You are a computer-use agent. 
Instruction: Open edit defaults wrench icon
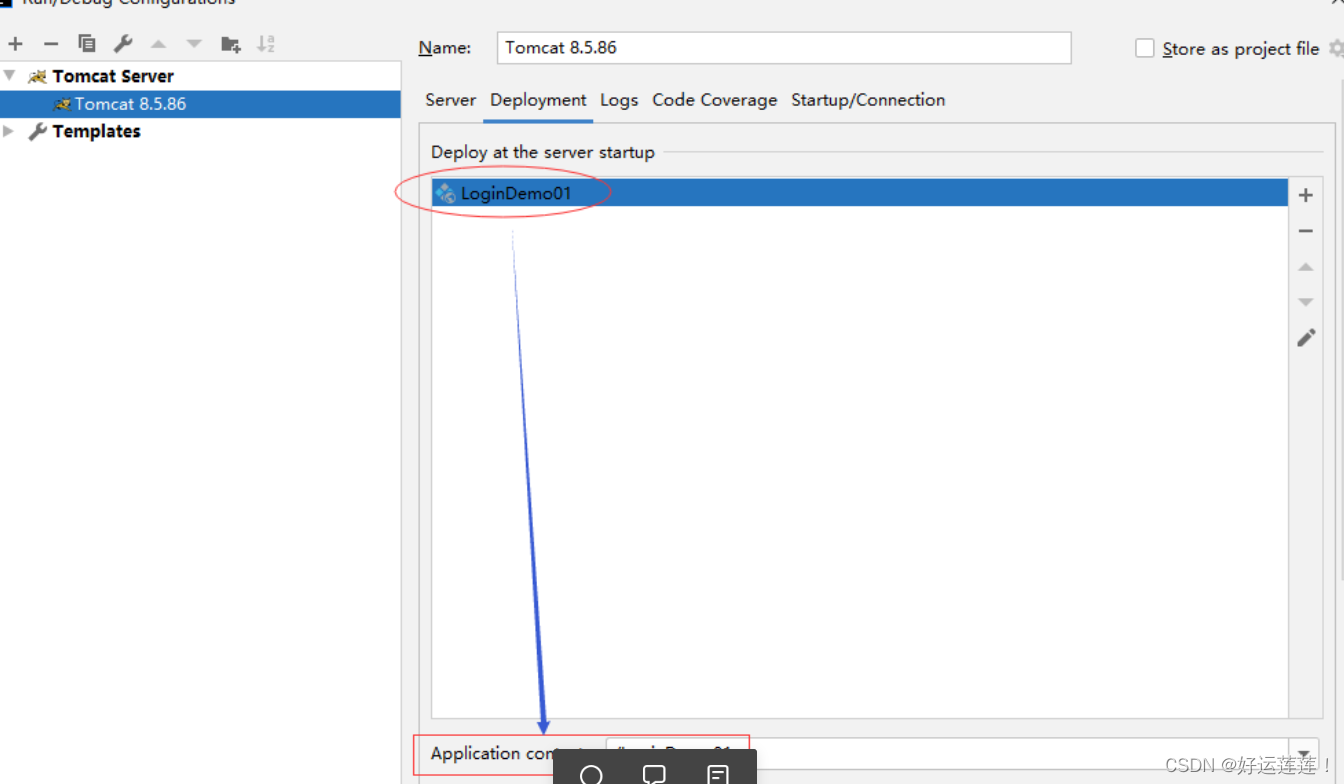[x=123, y=44]
